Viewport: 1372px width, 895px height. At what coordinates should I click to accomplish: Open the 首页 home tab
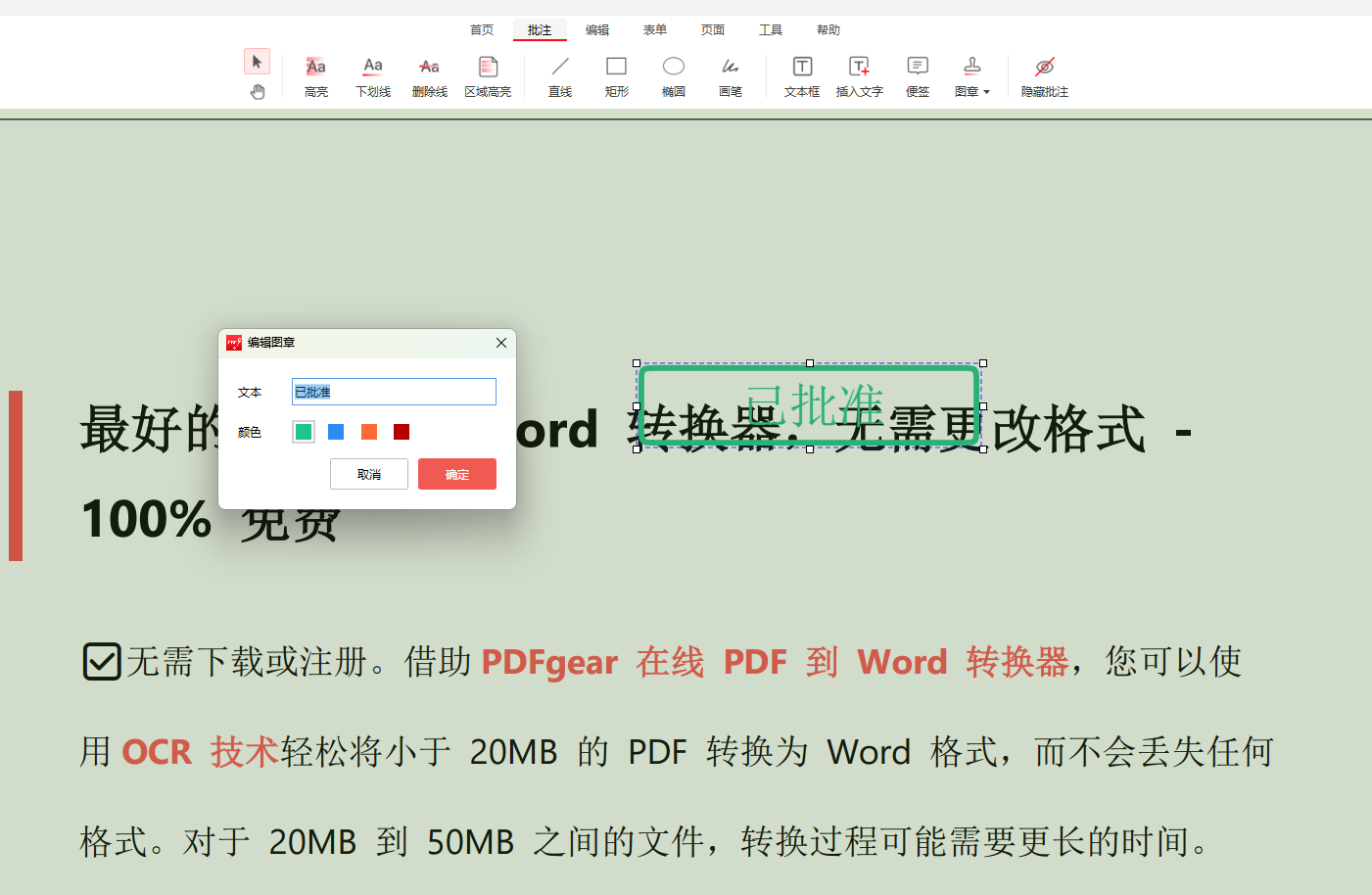[482, 30]
